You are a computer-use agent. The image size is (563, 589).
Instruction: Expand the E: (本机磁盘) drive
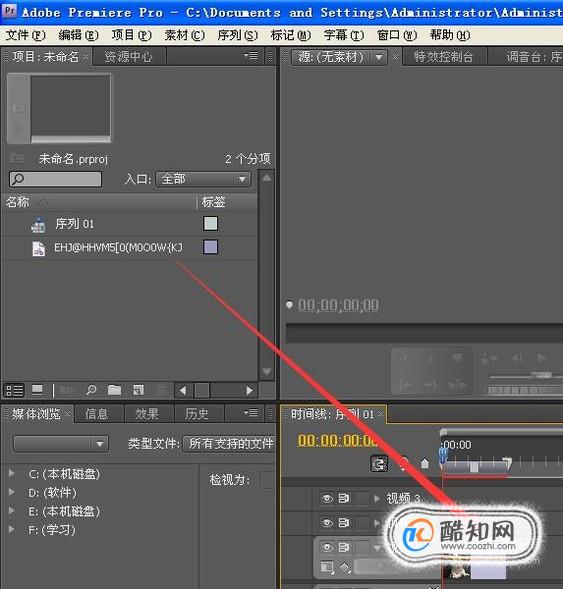pos(12,510)
